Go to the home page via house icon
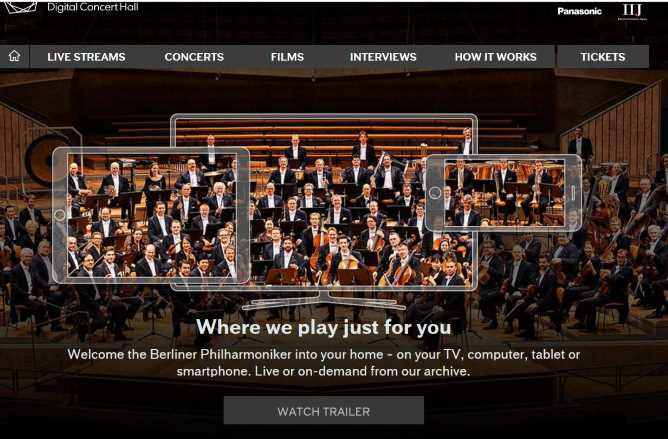This screenshot has height=439, width=668. tap(14, 56)
